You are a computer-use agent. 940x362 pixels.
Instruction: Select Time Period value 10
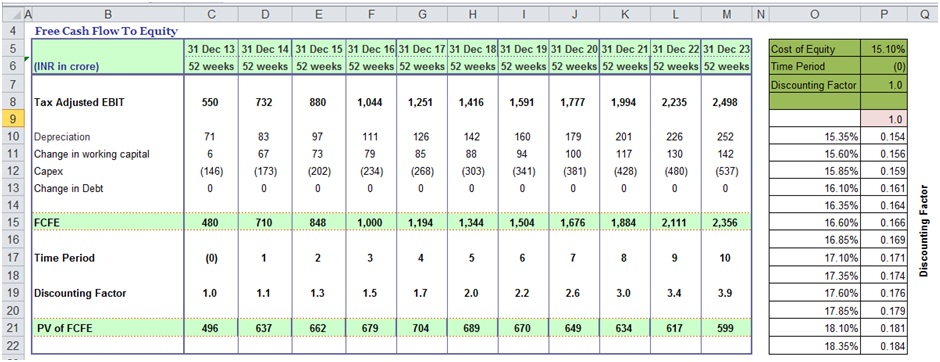(725, 258)
